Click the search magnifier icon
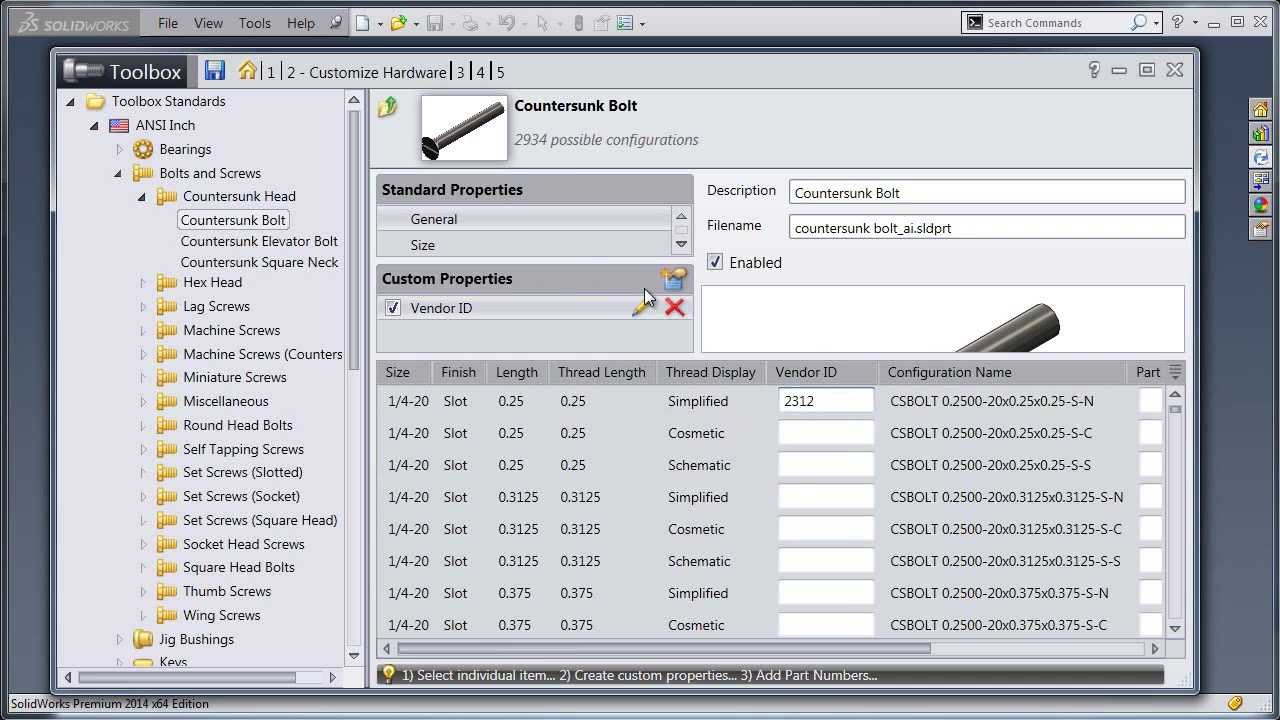The width and height of the screenshot is (1280, 720). [1138, 22]
